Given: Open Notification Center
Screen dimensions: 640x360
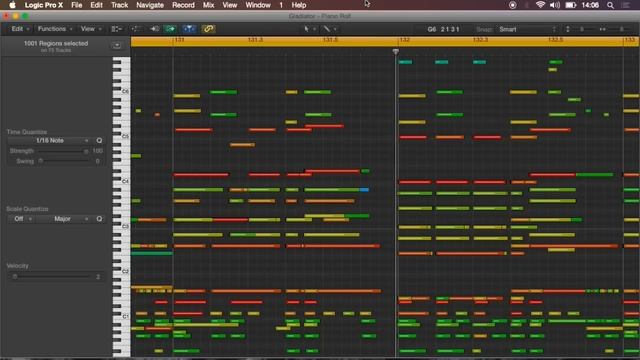Looking at the screenshot, I should 625,5.
